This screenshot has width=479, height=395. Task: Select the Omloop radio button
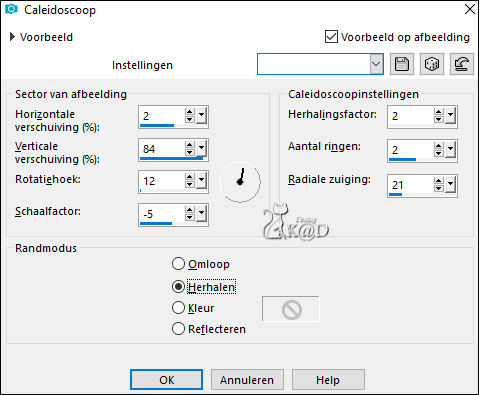click(x=178, y=264)
